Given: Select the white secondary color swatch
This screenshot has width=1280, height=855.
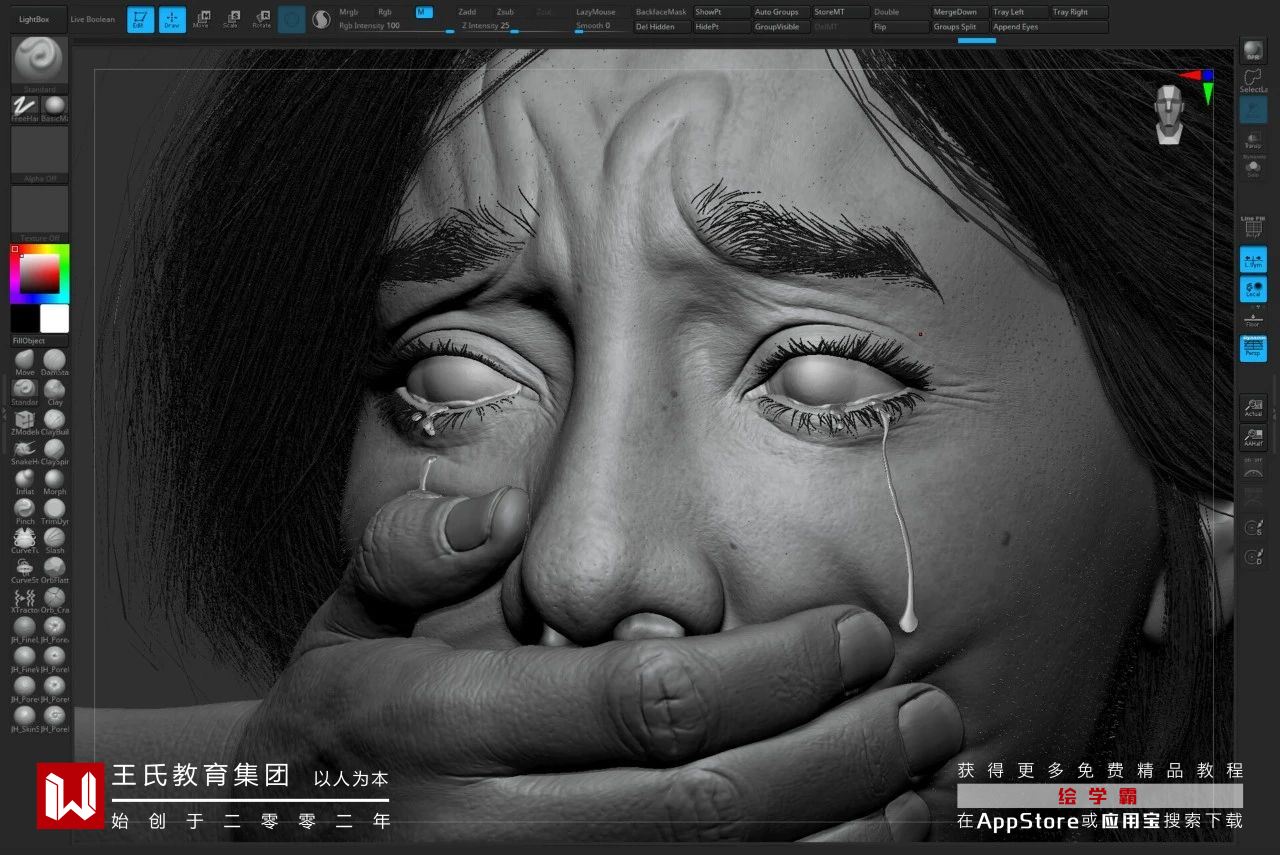Looking at the screenshot, I should [54, 319].
